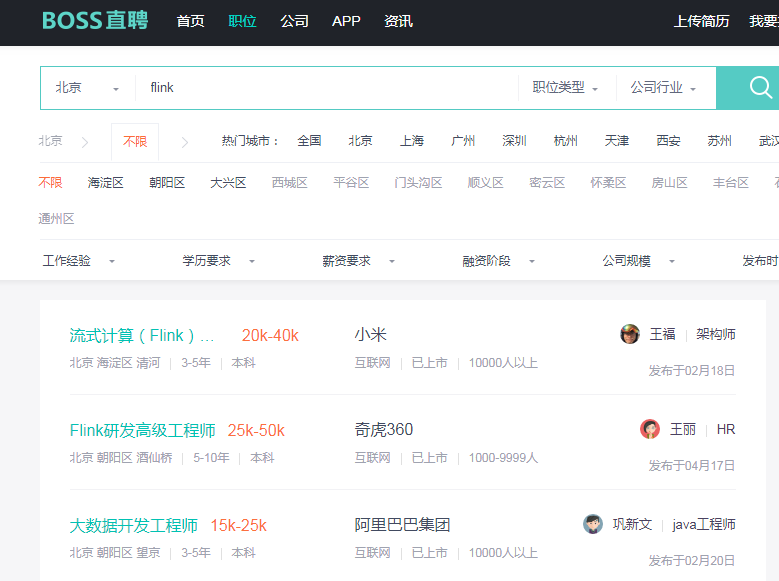Click the 25k-50k salary text

click(256, 430)
